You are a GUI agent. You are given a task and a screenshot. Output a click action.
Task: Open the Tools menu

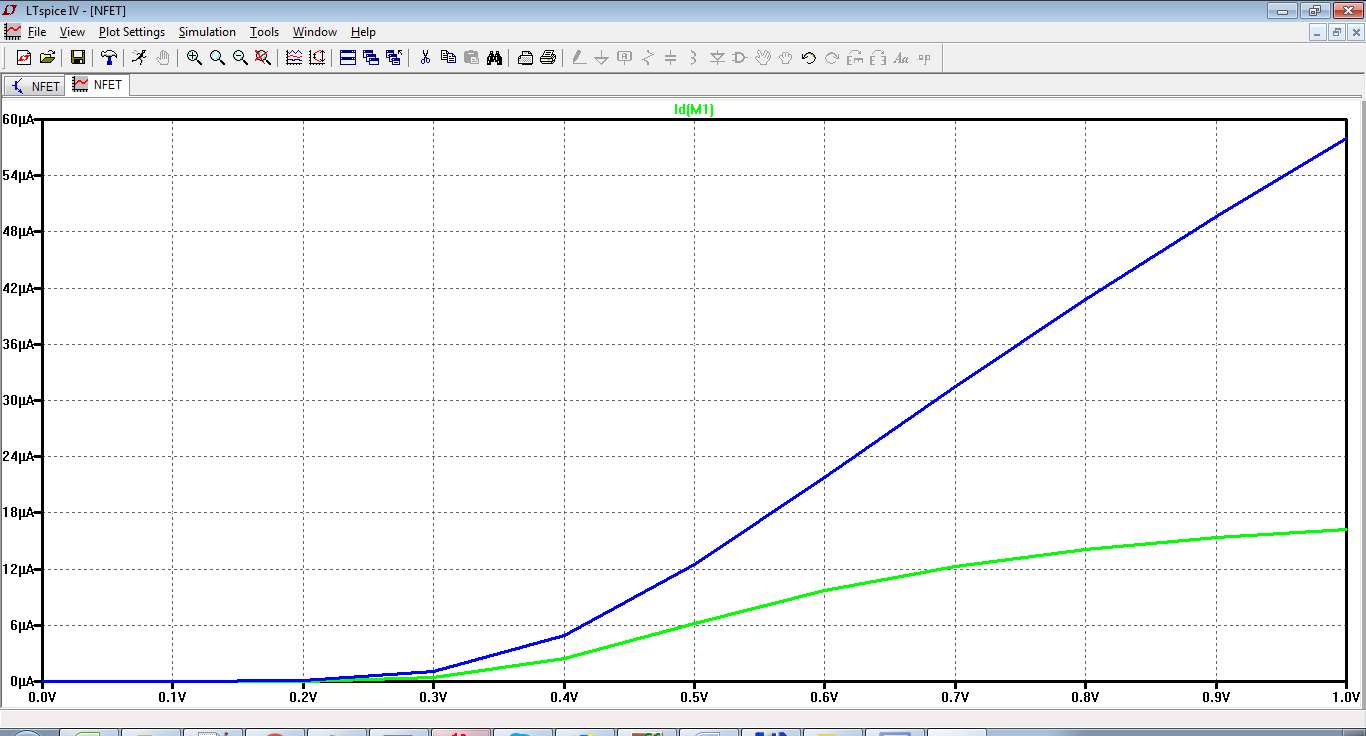point(264,32)
